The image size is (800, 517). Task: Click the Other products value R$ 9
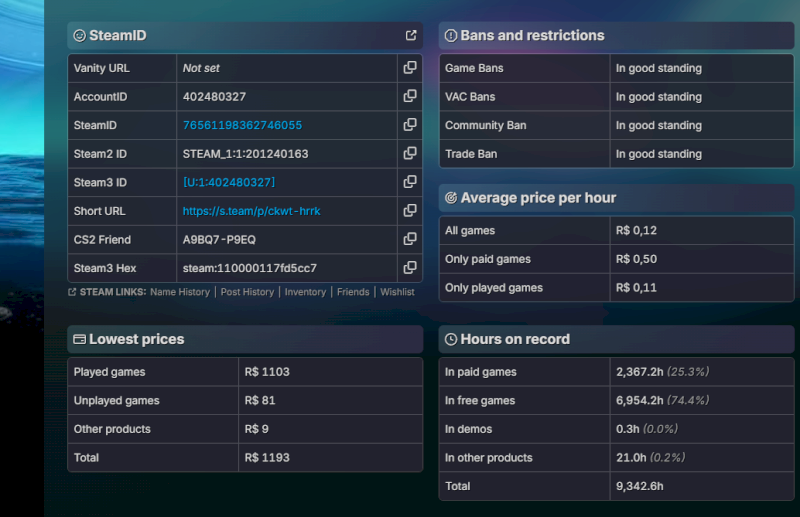(256, 429)
